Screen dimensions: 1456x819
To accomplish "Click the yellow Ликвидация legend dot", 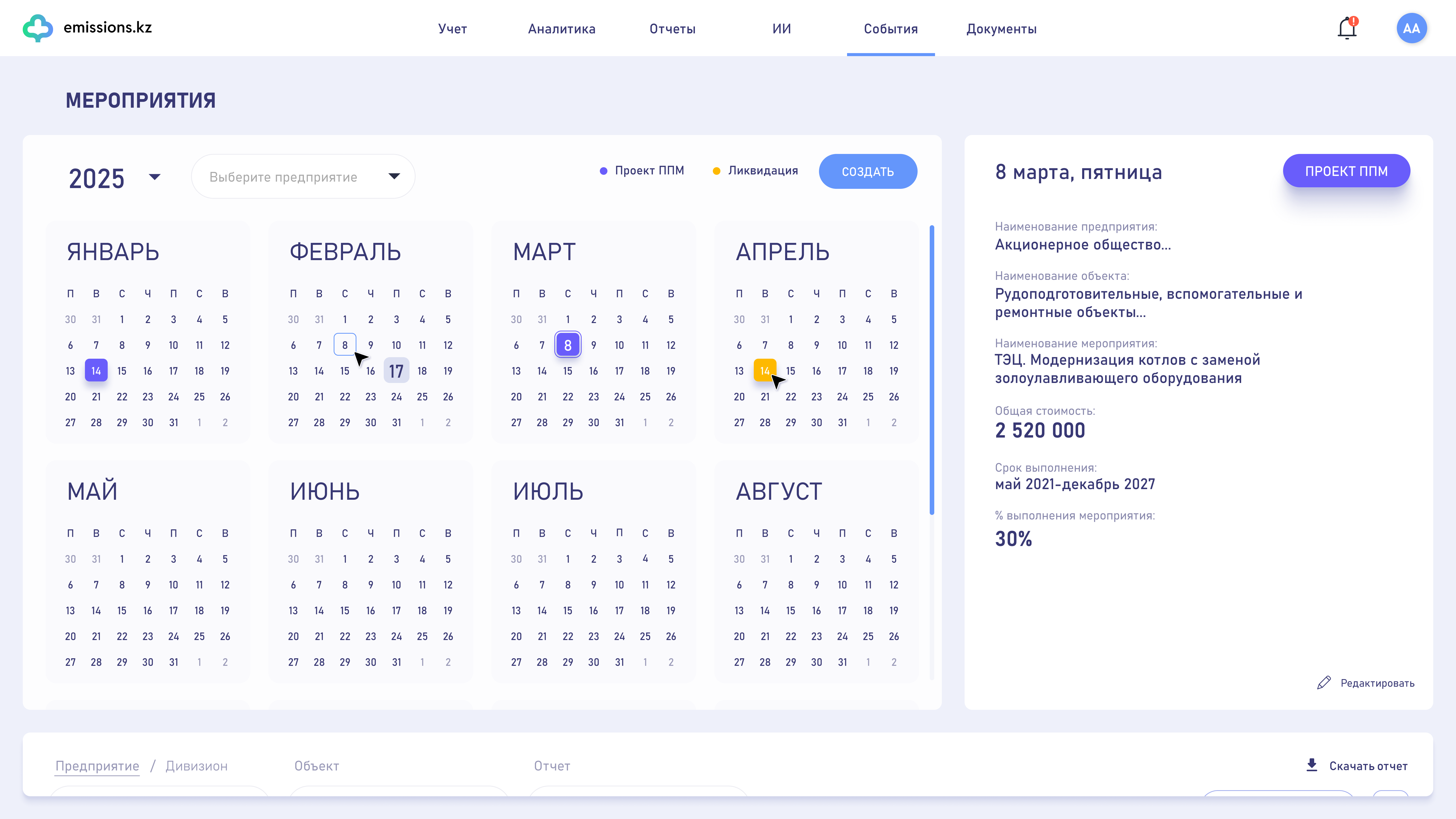I will pos(716,171).
